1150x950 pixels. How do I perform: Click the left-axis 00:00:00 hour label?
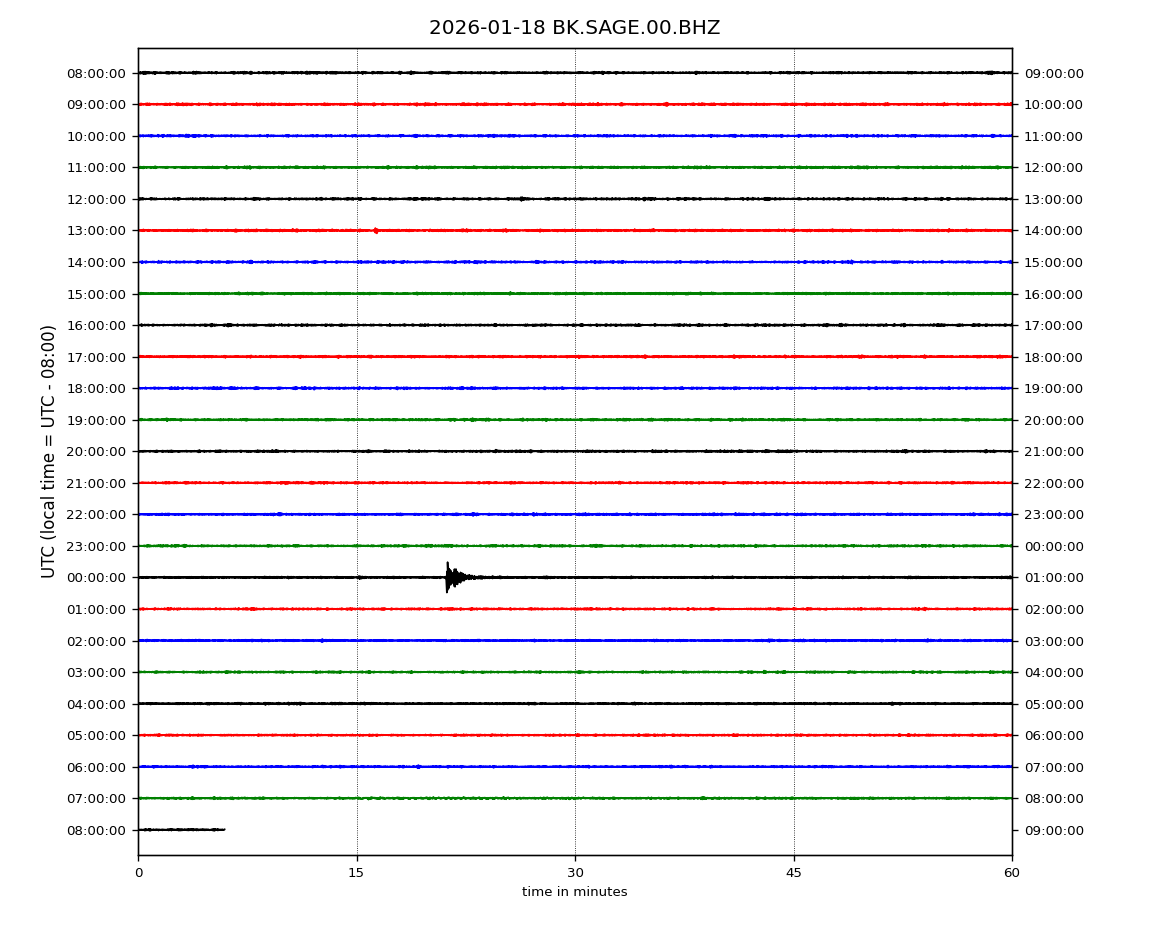(x=97, y=578)
